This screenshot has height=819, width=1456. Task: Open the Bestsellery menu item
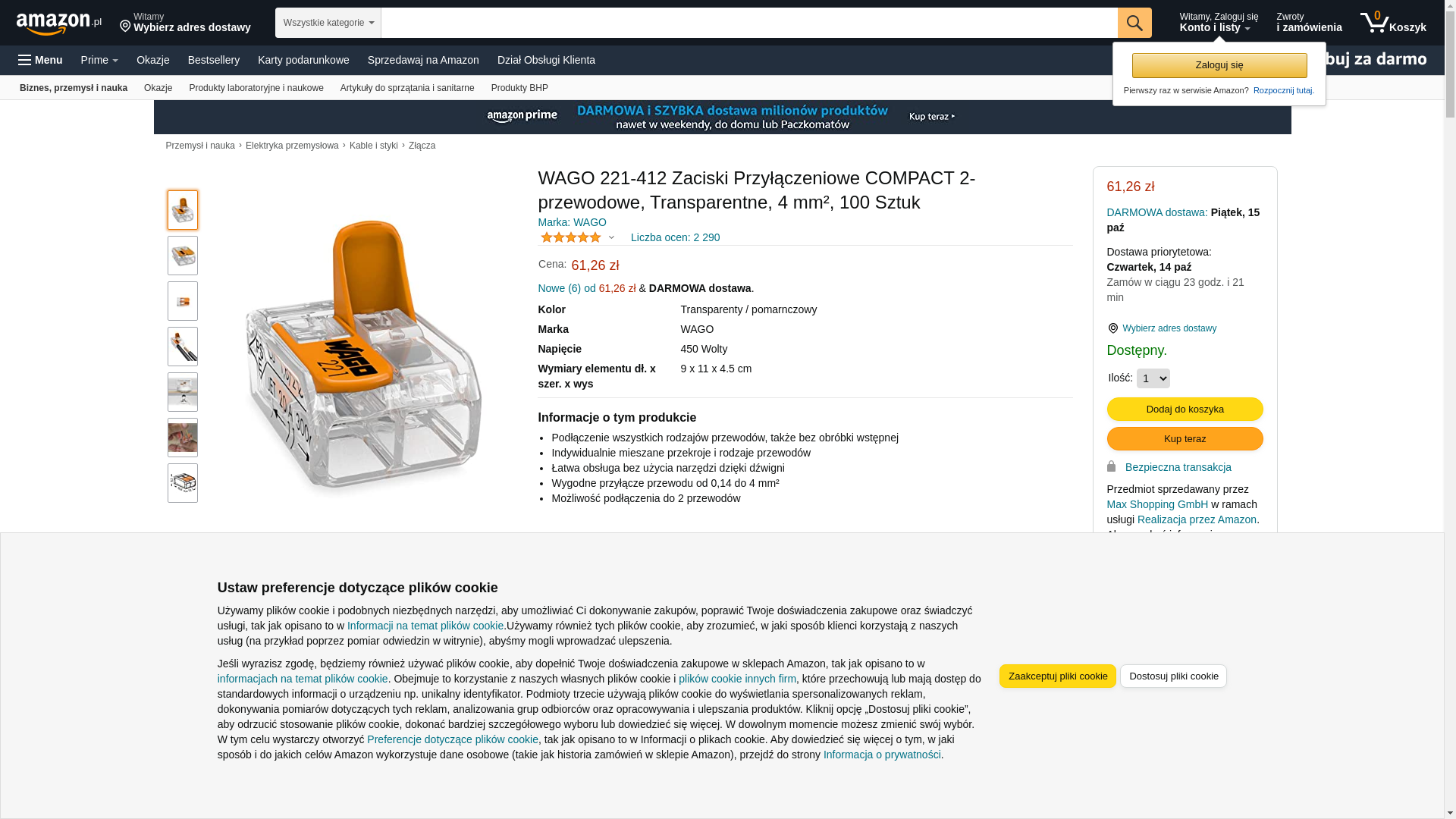pos(214,60)
